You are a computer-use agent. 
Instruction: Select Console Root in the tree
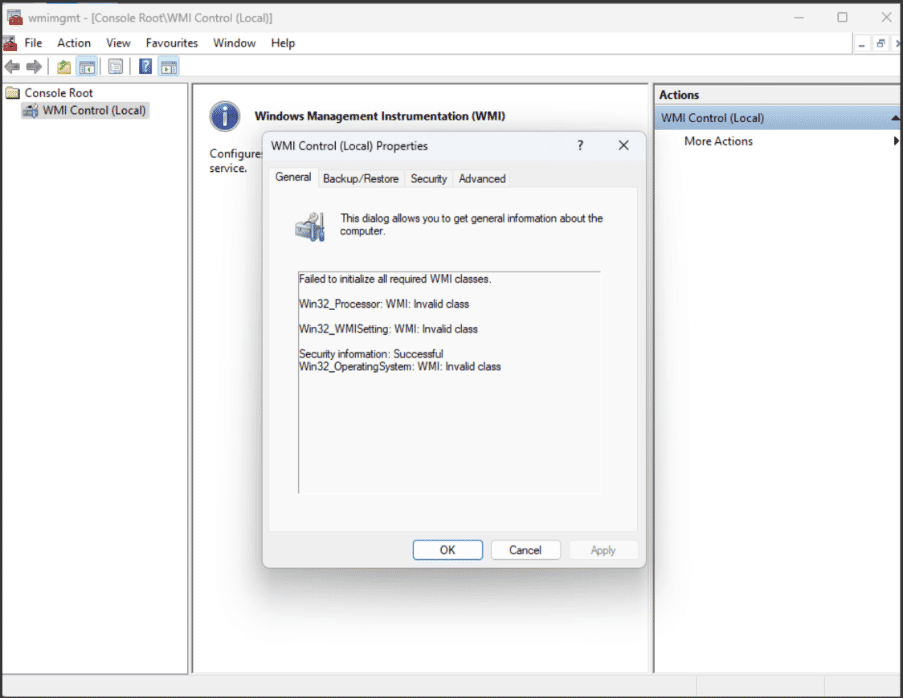[x=58, y=93]
